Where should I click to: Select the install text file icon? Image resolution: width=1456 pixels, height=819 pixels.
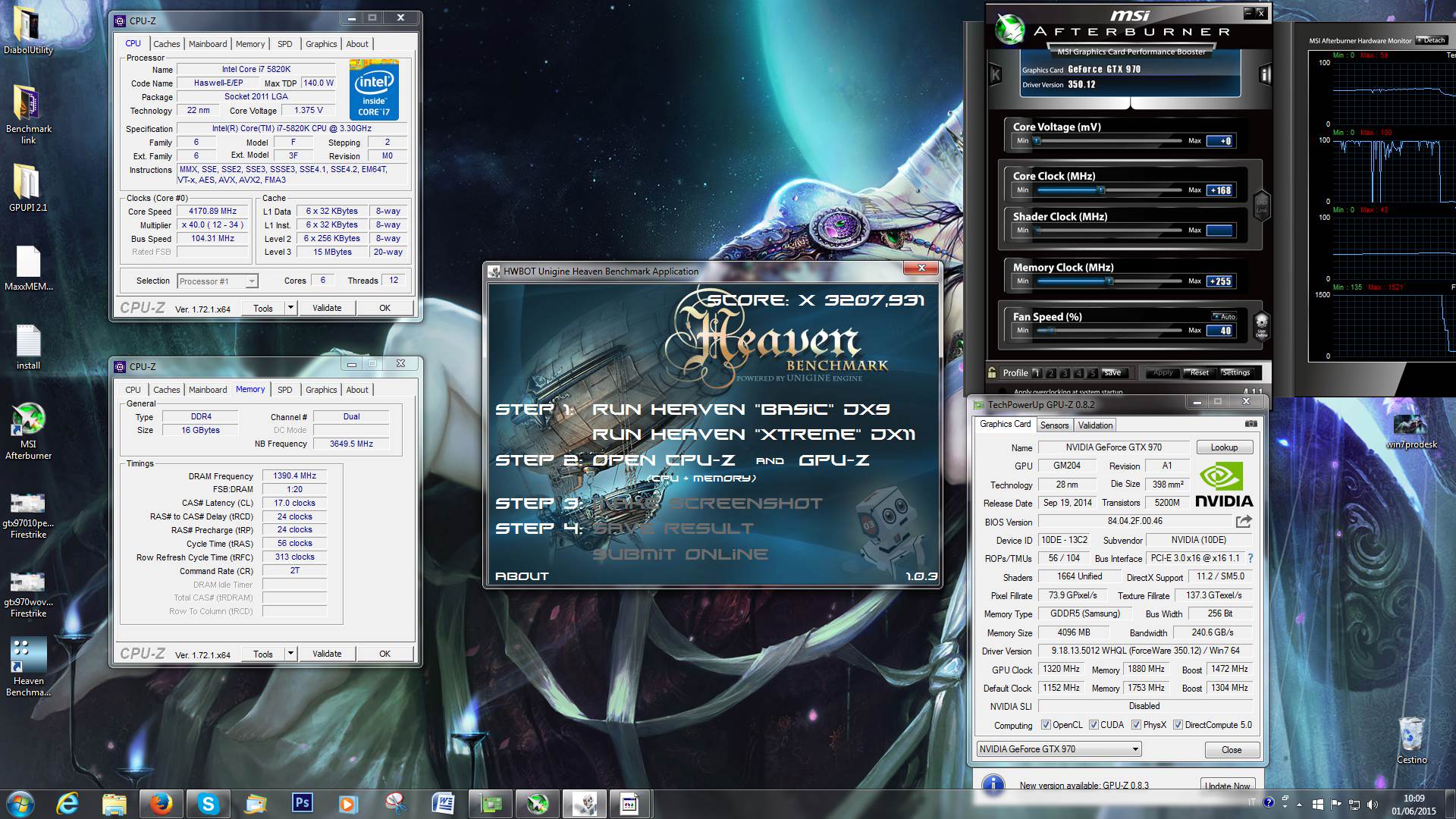point(28,347)
